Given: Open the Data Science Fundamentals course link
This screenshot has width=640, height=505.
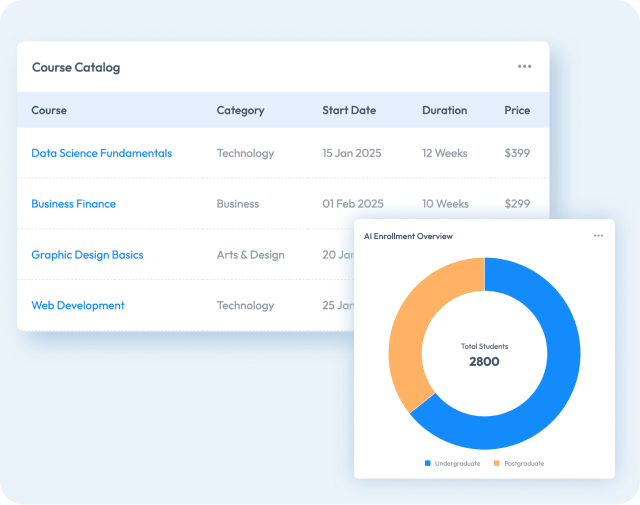Looking at the screenshot, I should [101, 153].
